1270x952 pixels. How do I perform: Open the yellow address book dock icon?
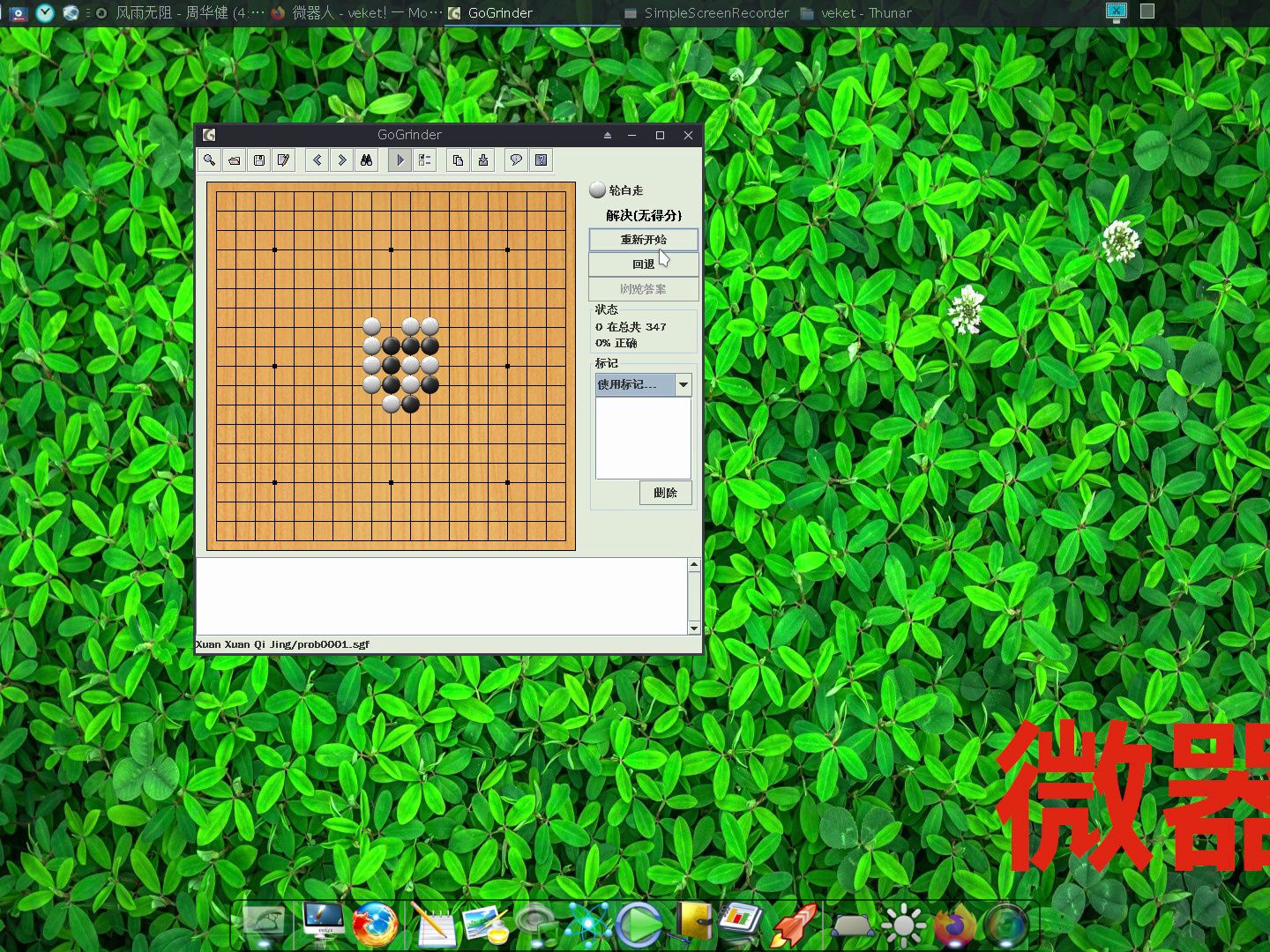(x=693, y=924)
